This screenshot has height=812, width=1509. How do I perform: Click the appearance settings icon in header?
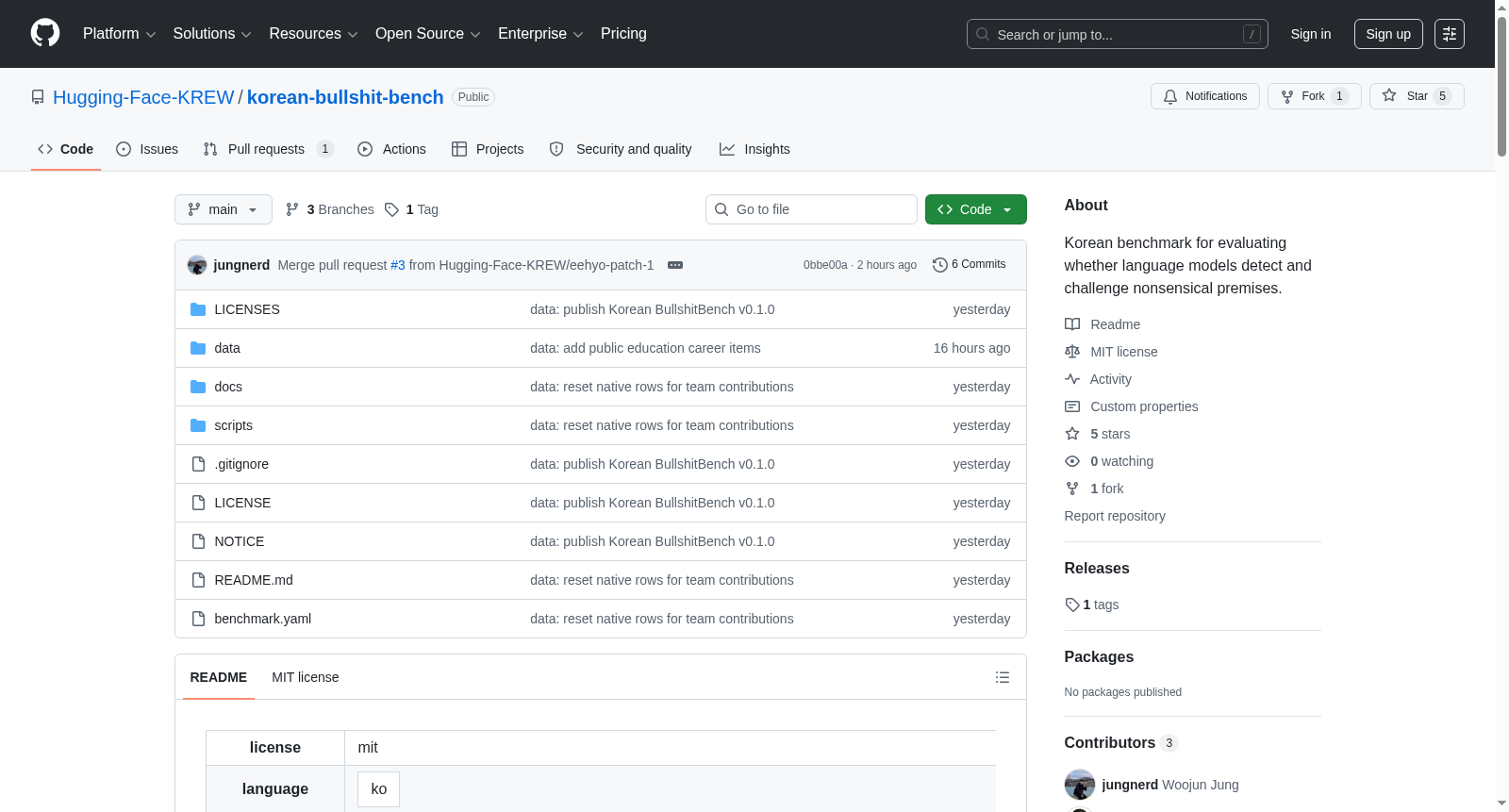(1450, 34)
